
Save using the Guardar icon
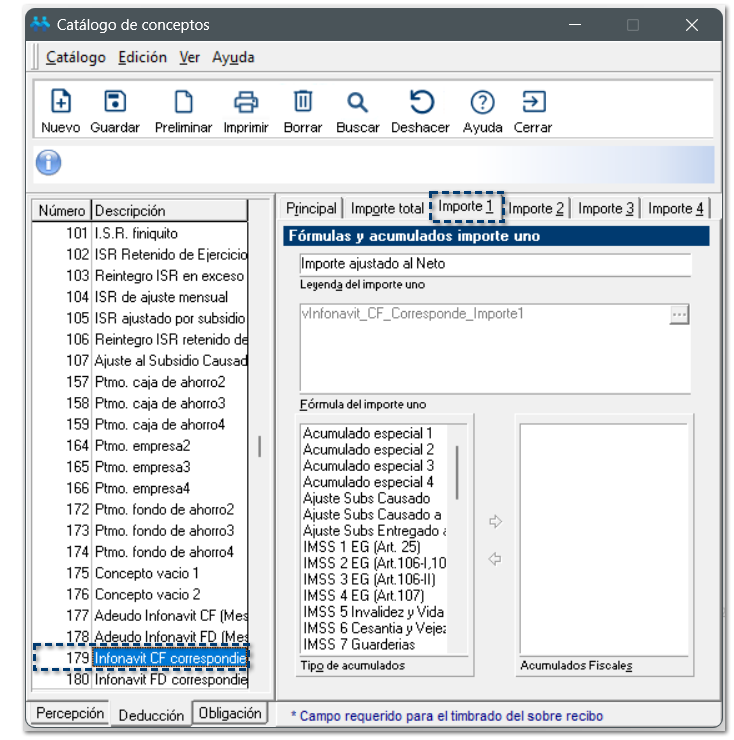coord(115,102)
